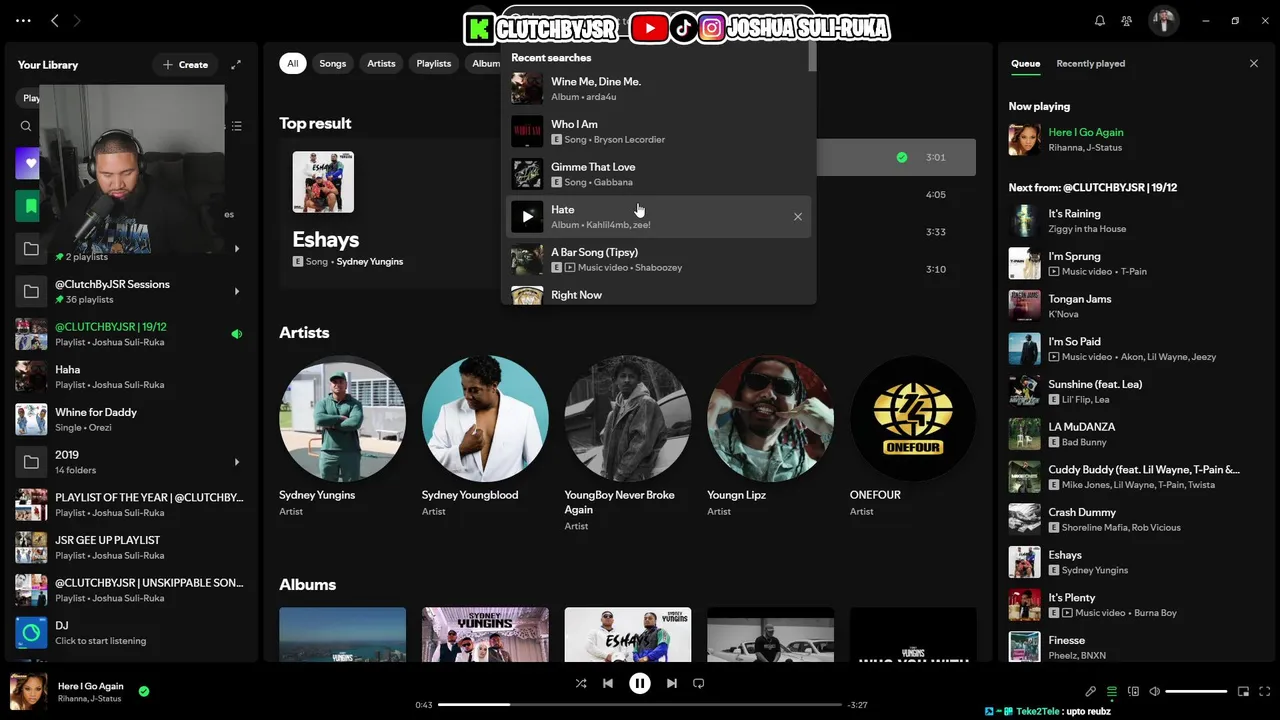Select the Songs filter chip
The image size is (1280, 720).
point(333,63)
